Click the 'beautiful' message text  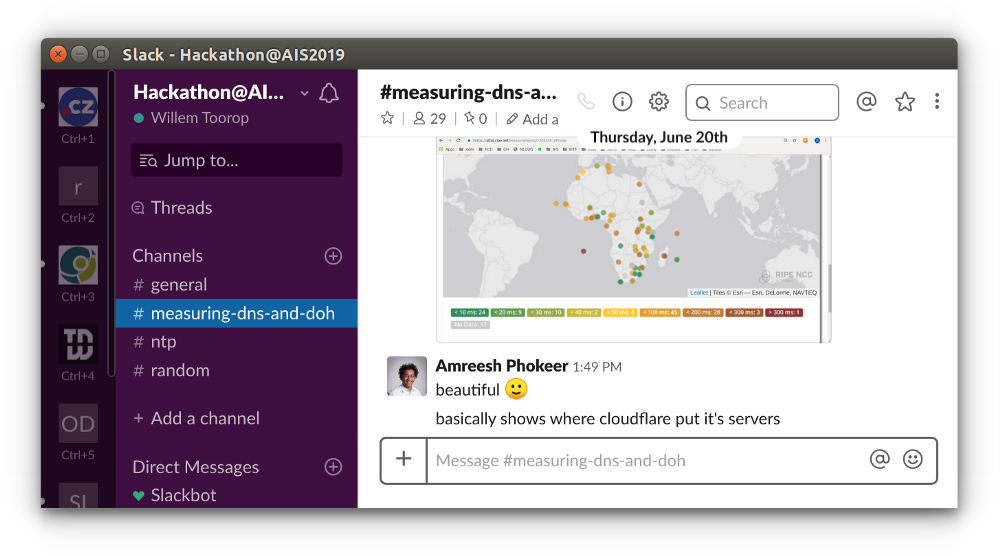[467, 390]
